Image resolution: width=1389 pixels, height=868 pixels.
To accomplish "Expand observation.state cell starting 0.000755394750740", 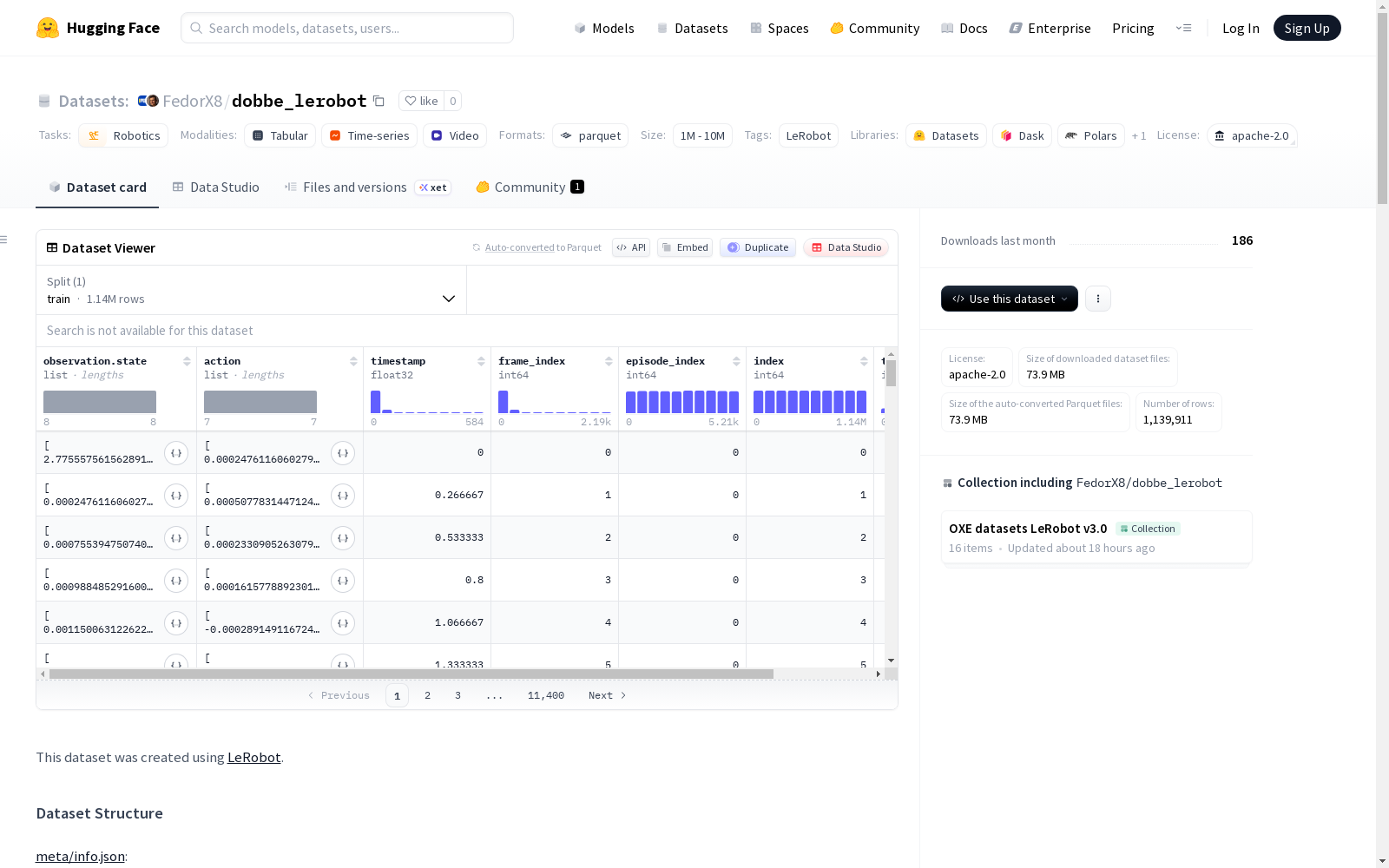I will [176, 537].
